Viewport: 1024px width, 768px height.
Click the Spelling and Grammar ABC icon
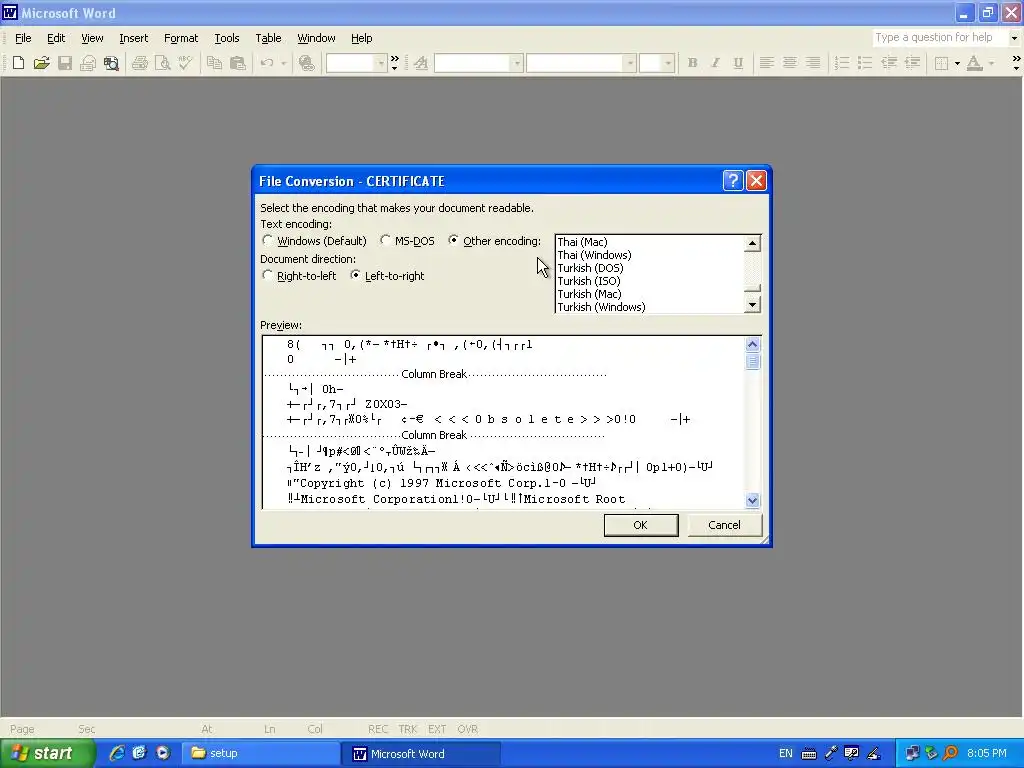click(185, 63)
